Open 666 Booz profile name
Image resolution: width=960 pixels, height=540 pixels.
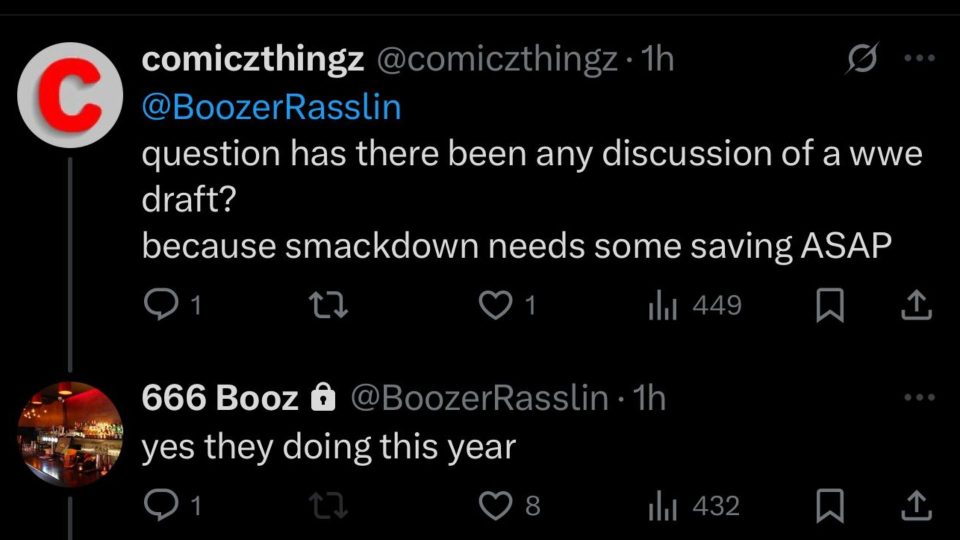click(220, 398)
